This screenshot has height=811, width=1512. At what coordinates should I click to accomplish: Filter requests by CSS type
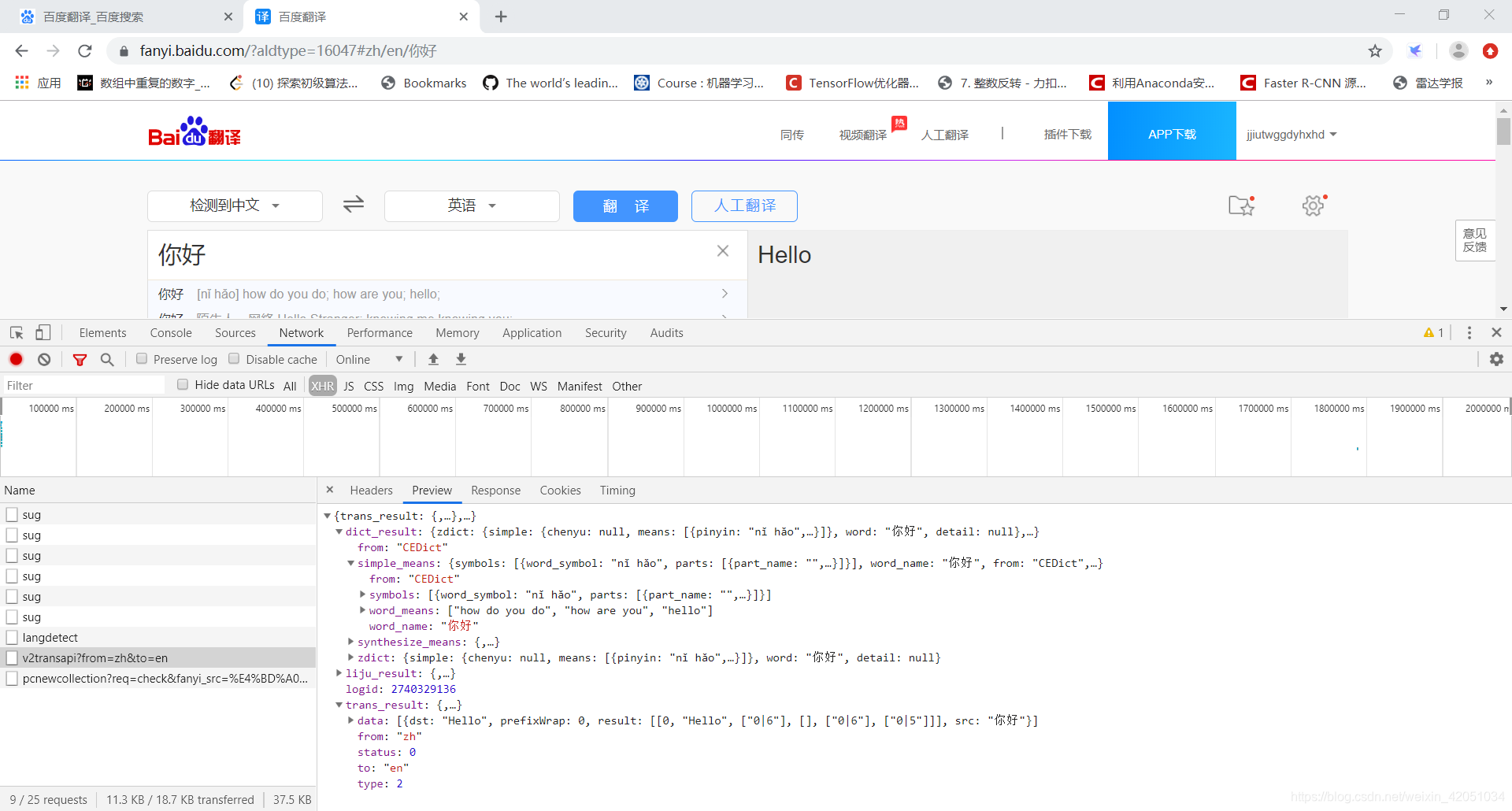click(x=374, y=386)
